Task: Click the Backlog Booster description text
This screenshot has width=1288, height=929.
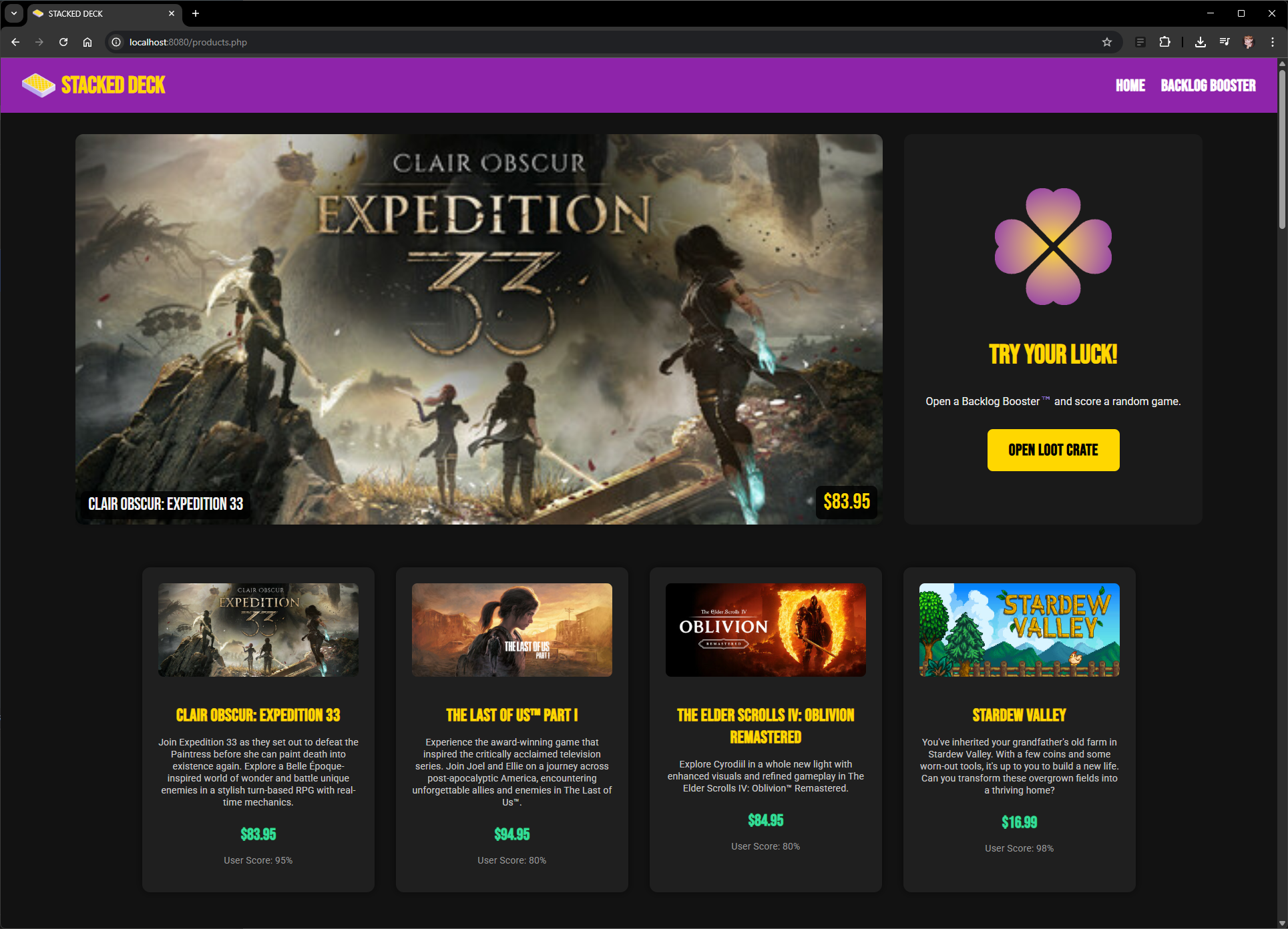Action: pos(1053,401)
